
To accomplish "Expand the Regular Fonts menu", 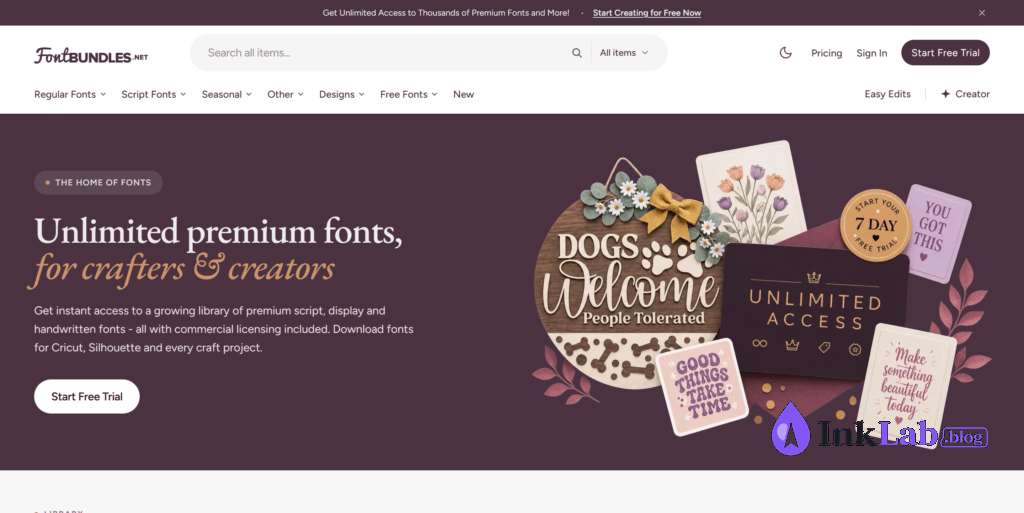I will click(x=70, y=94).
